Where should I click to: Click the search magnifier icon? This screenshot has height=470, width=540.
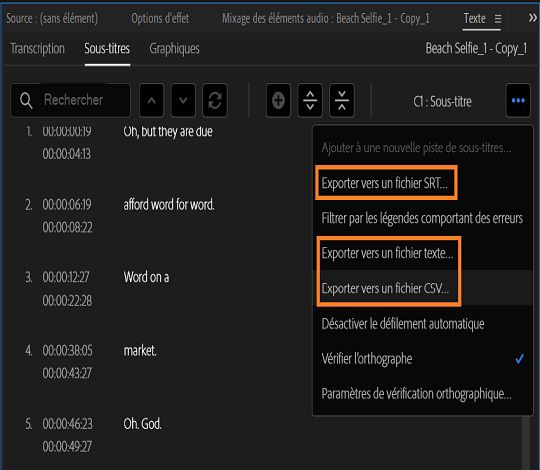pos(26,101)
